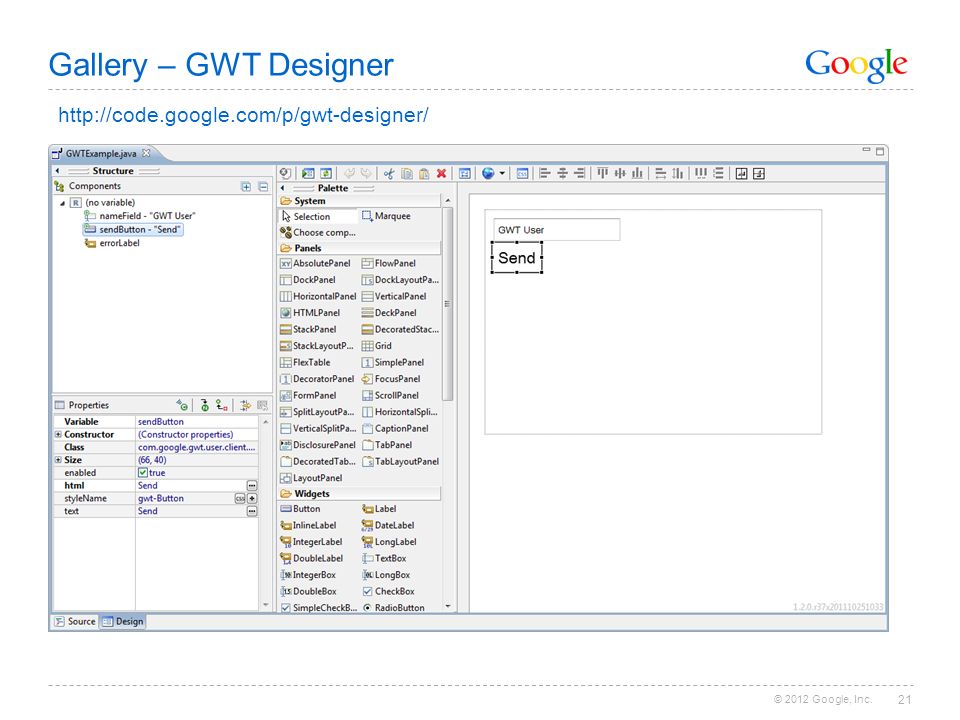Screen dimensions: 960x720
Task: Pick the SimpleCheckBox widget in the palette
Action: coord(318,608)
